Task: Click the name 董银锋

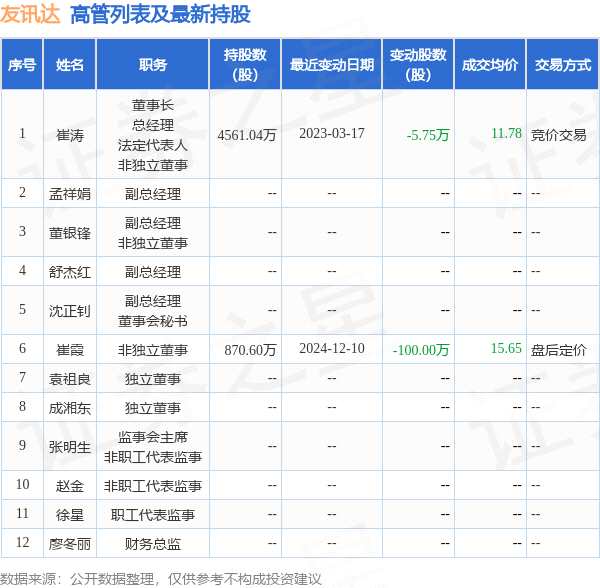Action: [70, 233]
